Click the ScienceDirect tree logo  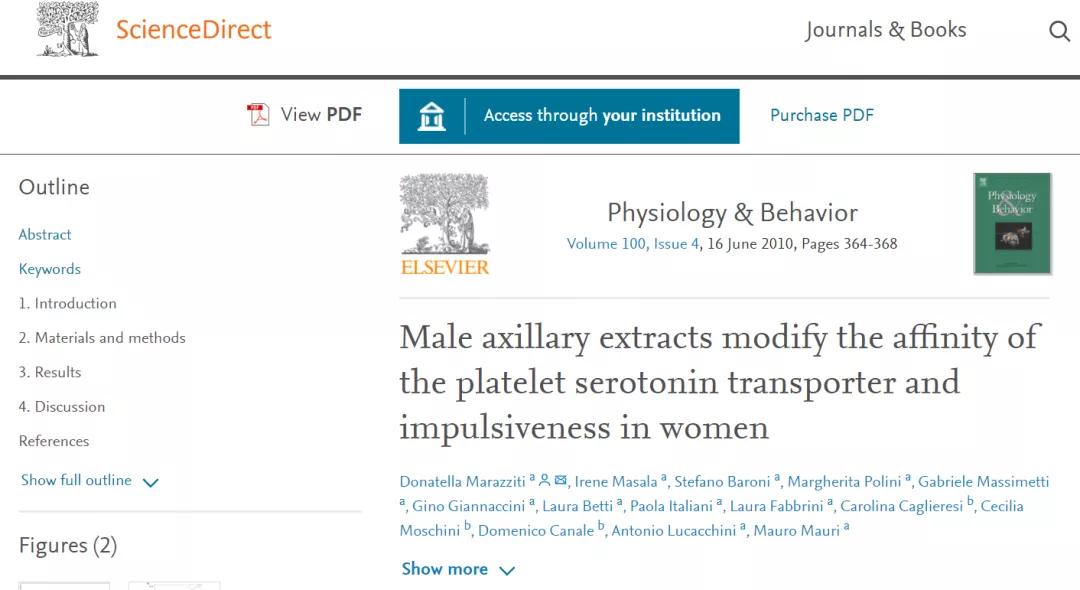click(x=68, y=30)
